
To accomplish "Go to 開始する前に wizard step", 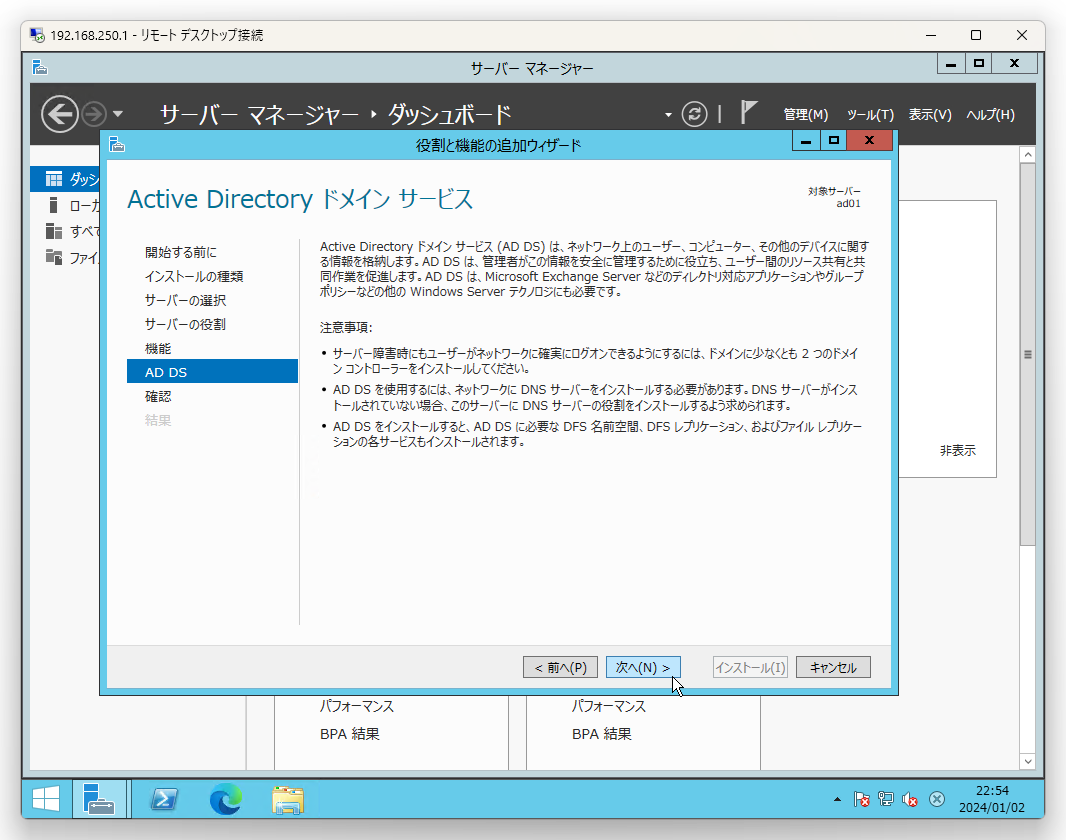I will point(180,253).
